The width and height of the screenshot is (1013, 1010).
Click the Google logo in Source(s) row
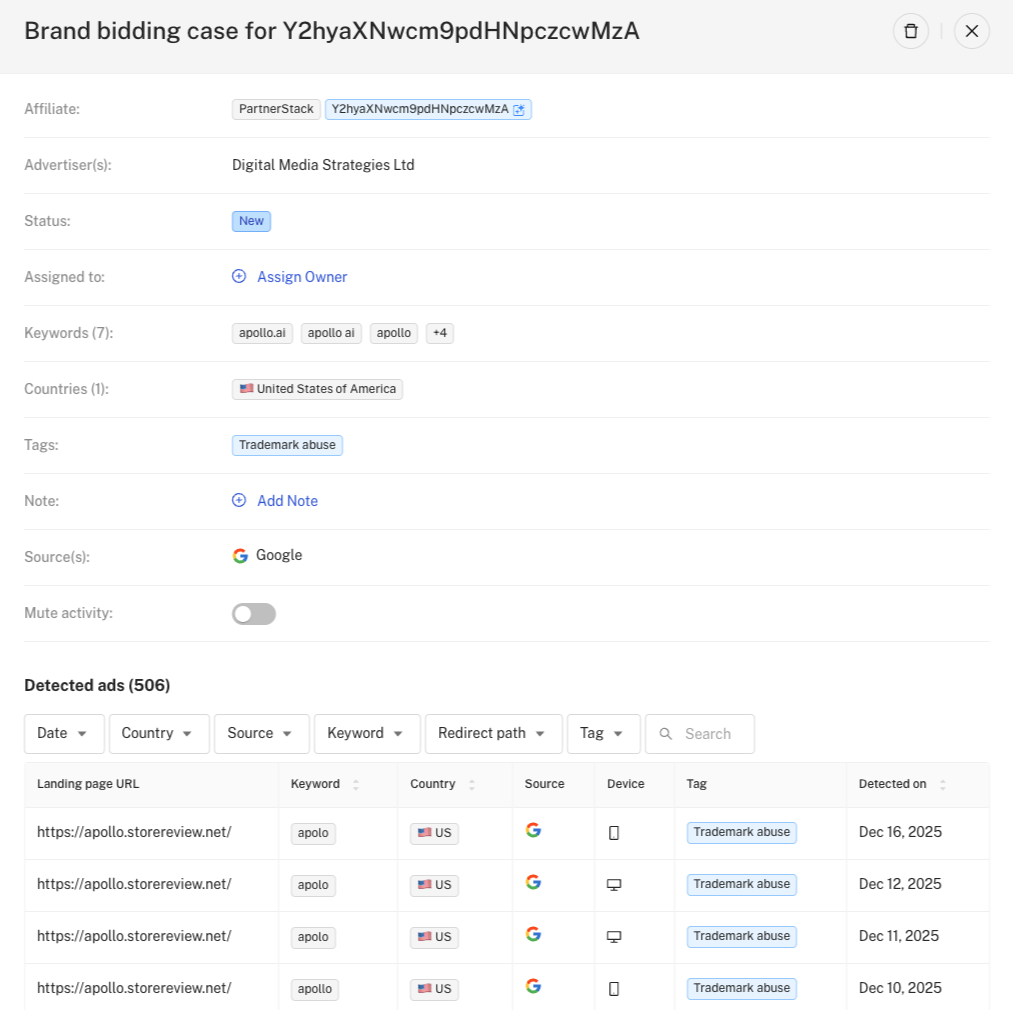(240, 556)
